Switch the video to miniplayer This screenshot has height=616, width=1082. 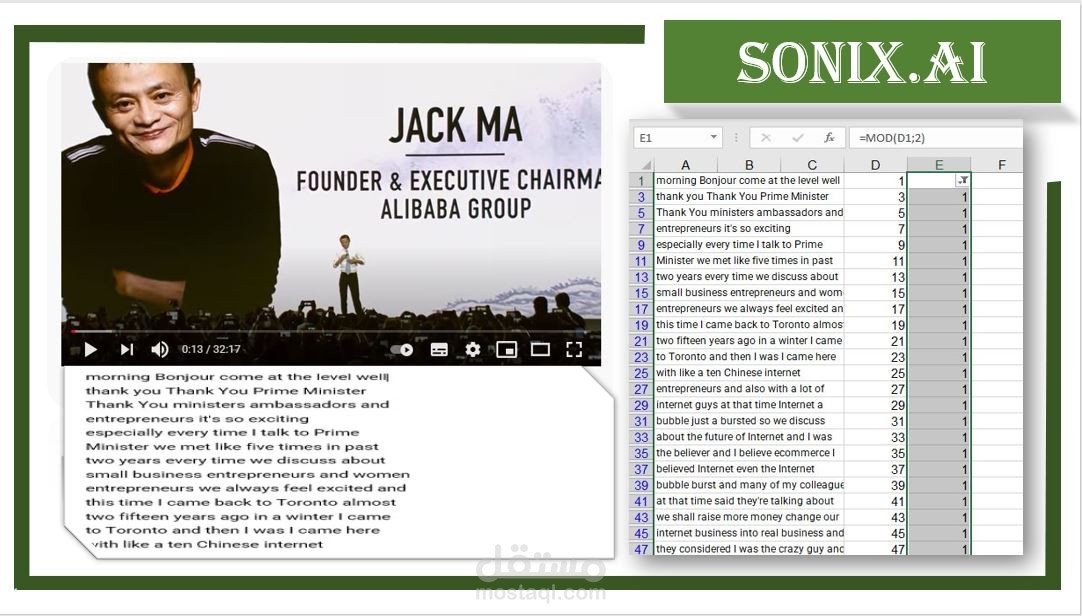[x=506, y=350]
